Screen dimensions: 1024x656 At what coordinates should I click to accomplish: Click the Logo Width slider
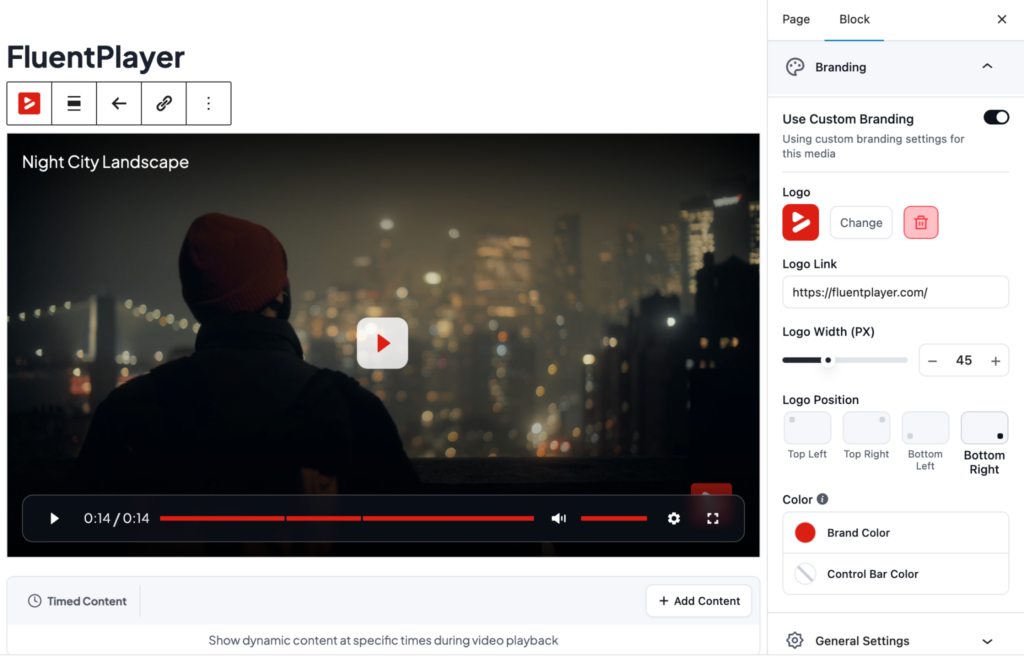[844, 360]
